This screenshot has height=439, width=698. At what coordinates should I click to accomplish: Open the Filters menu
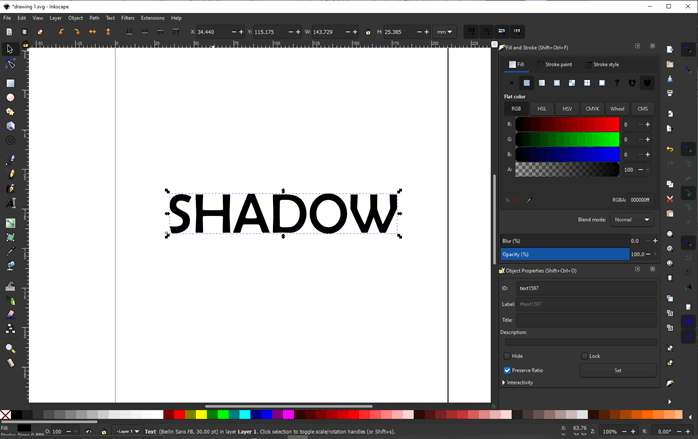(x=128, y=18)
